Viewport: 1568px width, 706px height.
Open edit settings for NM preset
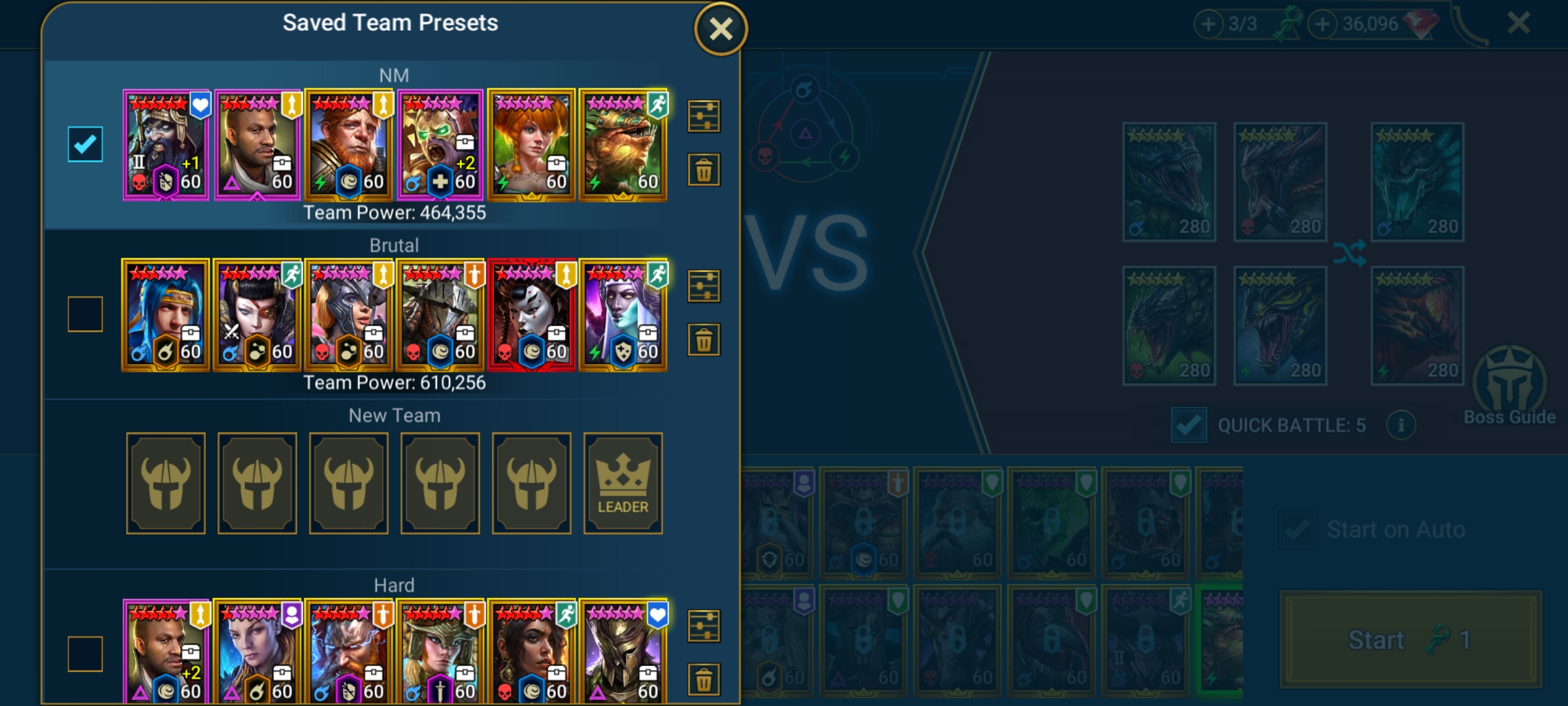pos(704,116)
